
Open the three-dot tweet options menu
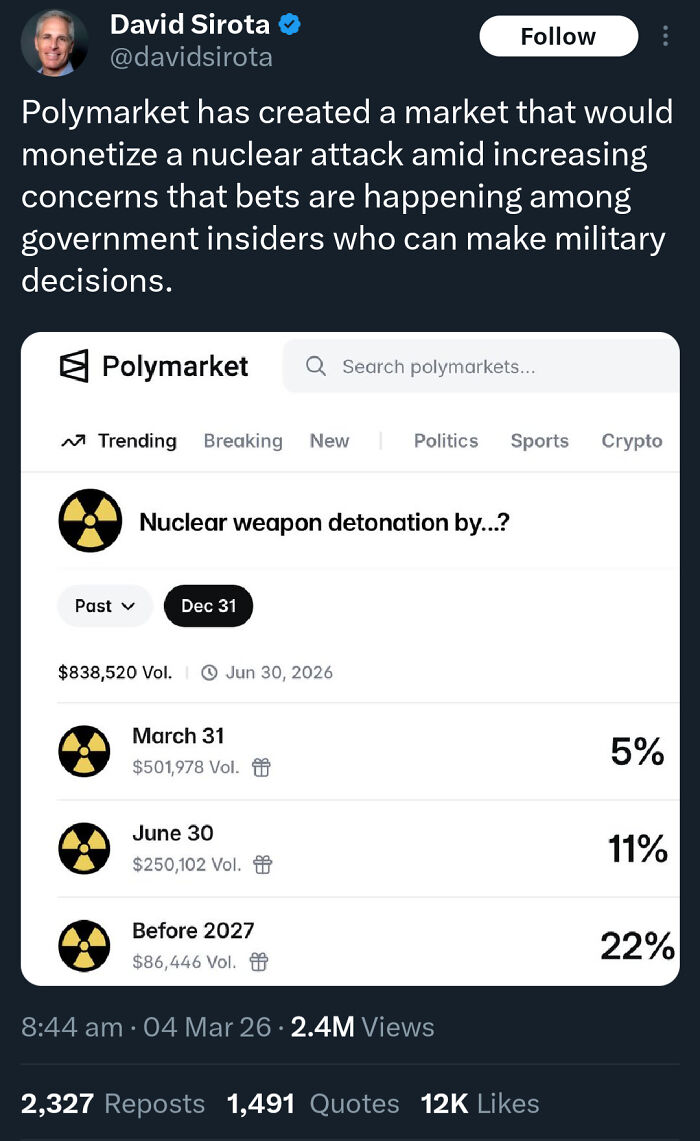665,36
